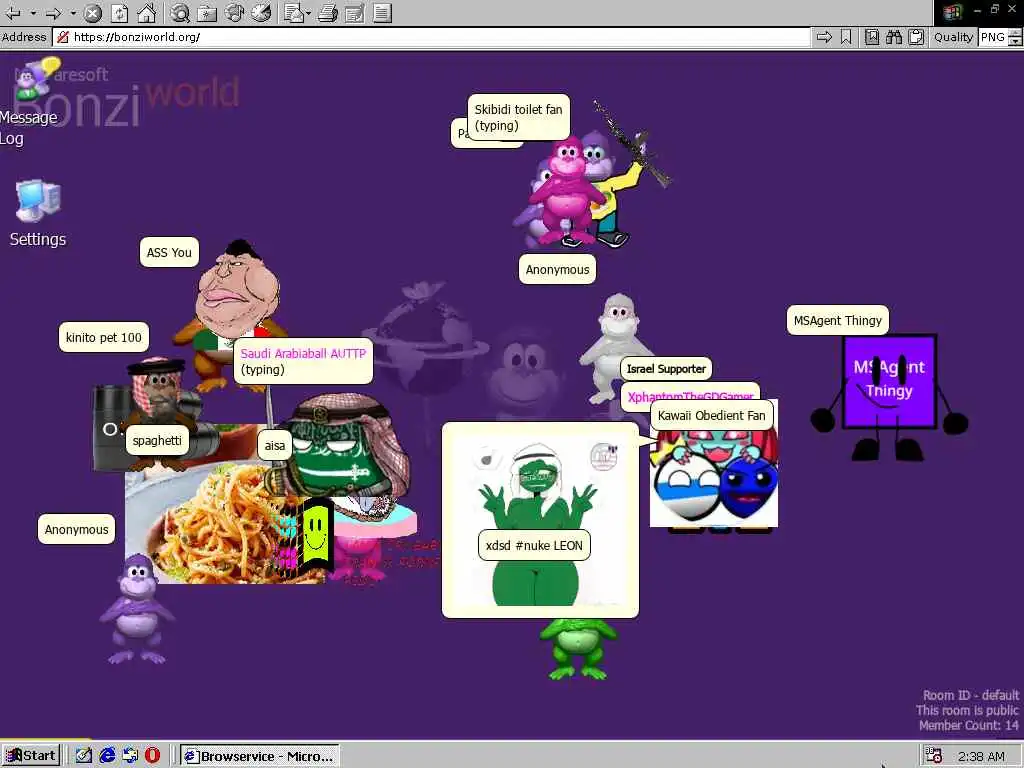Image resolution: width=1024 pixels, height=768 pixels.
Task: Click the Edit page icon in toolbar
Action: 355,12
